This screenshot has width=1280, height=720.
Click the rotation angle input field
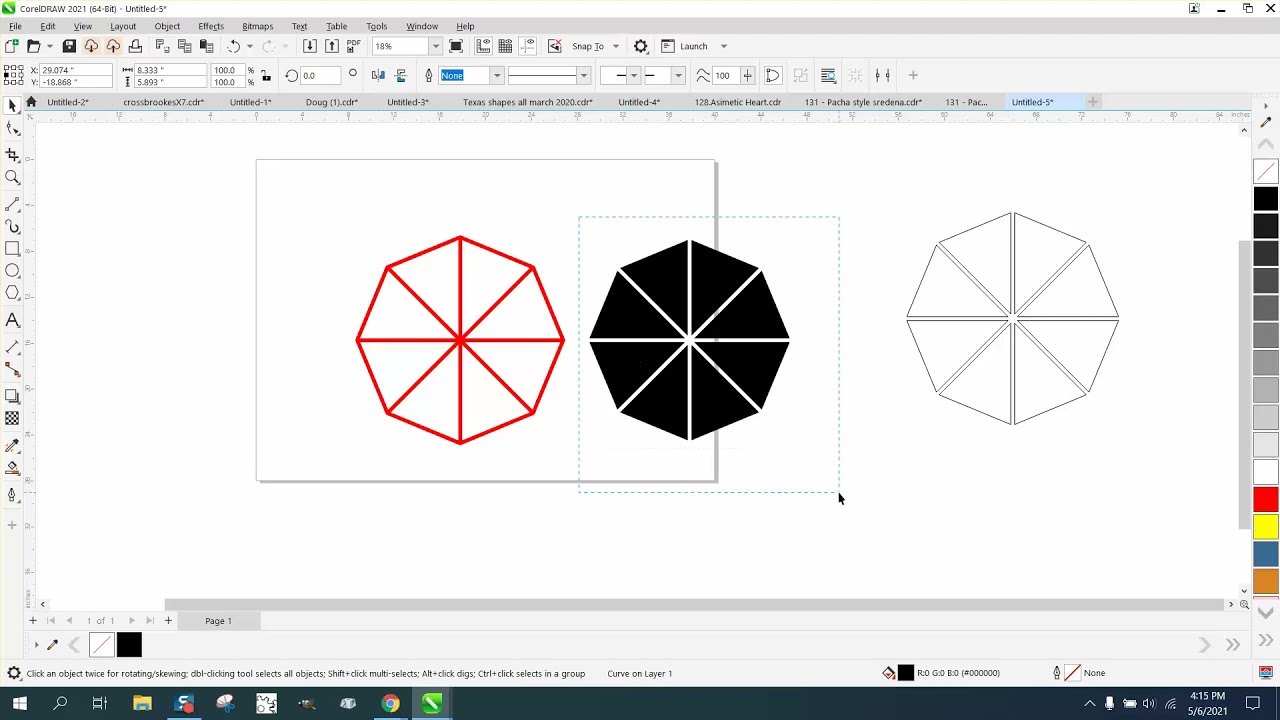click(x=321, y=75)
